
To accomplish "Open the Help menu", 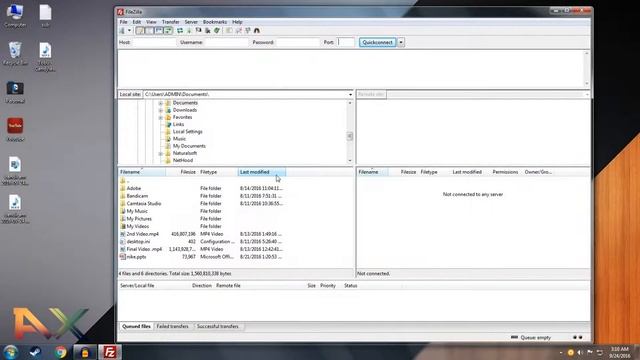I will click(x=237, y=22).
